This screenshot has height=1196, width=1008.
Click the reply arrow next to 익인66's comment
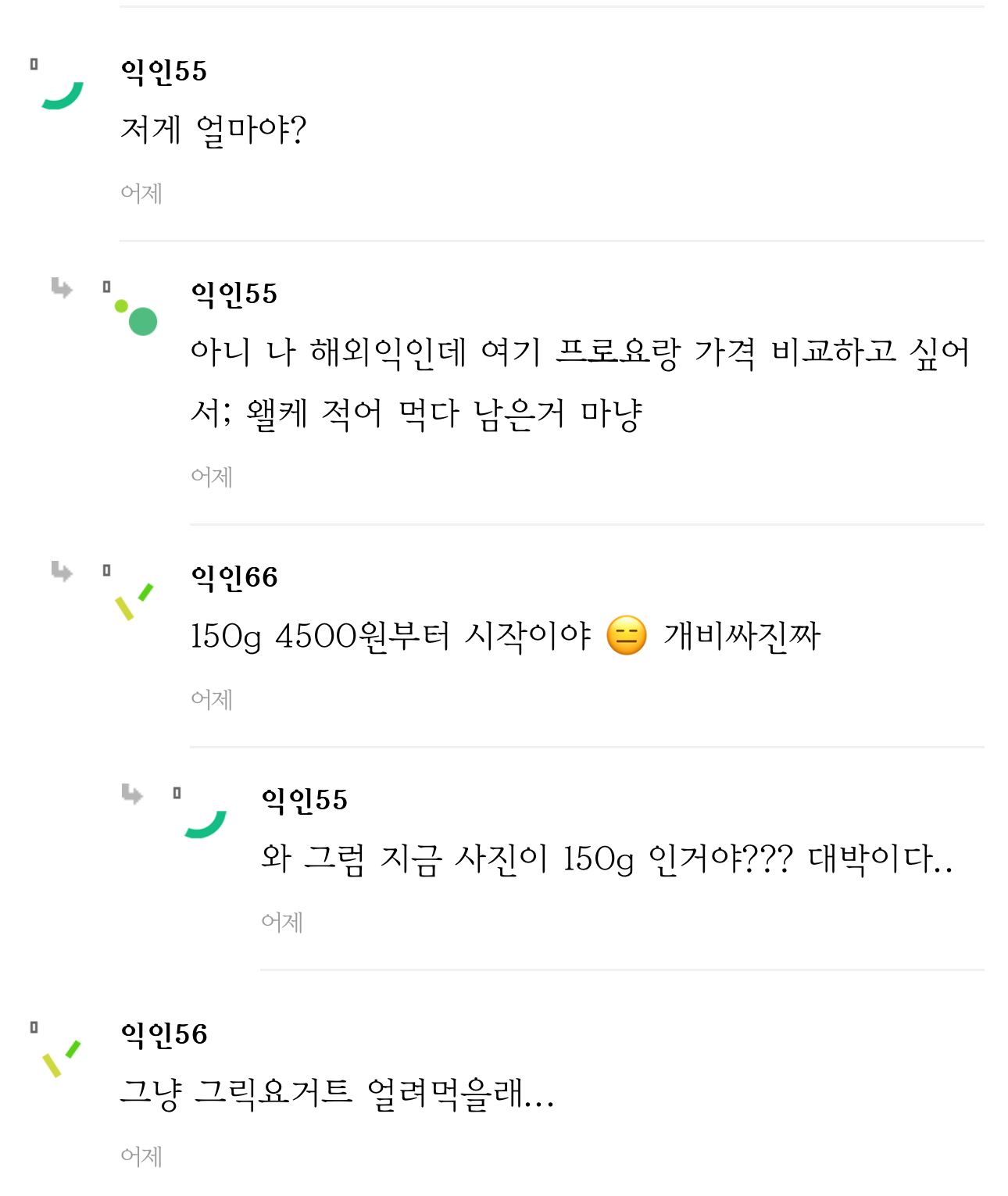pyautogui.click(x=62, y=572)
